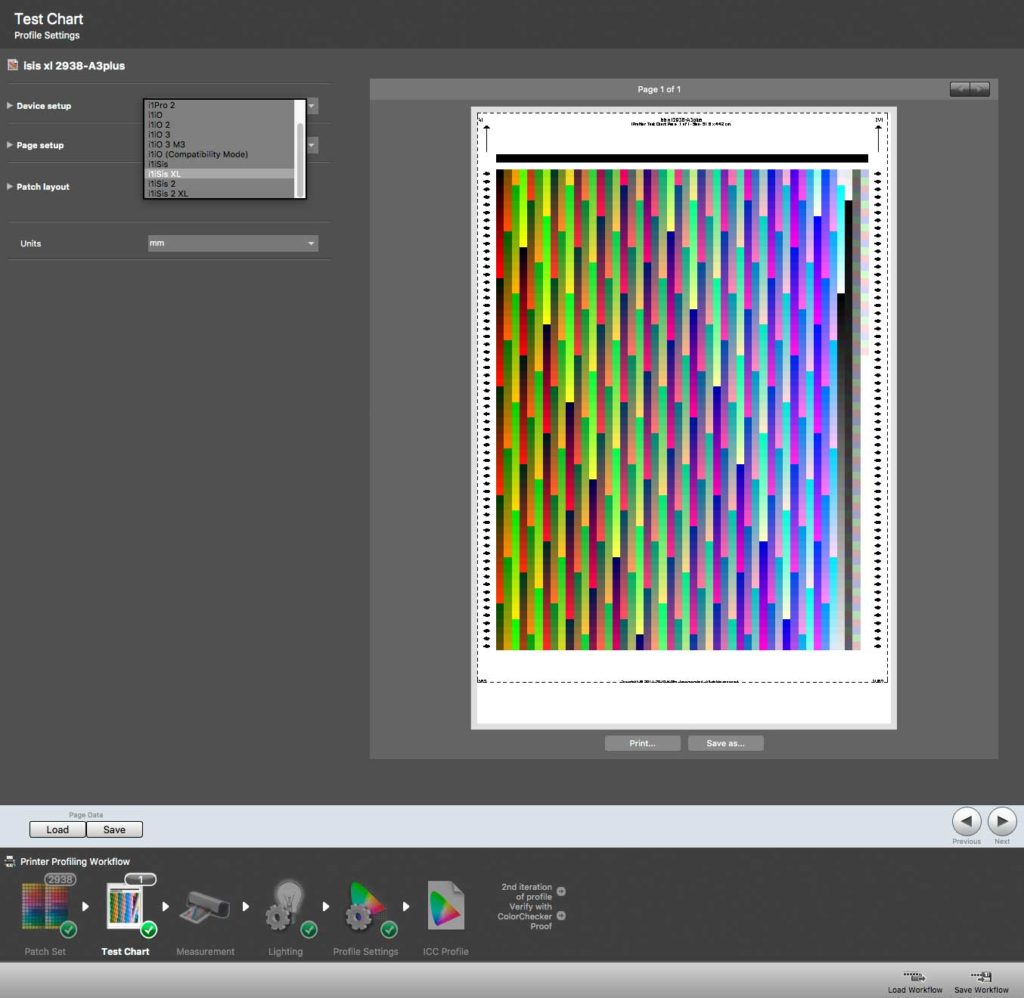Click the Save Workflow icon
Viewport: 1024px width, 998px height.
point(981,977)
